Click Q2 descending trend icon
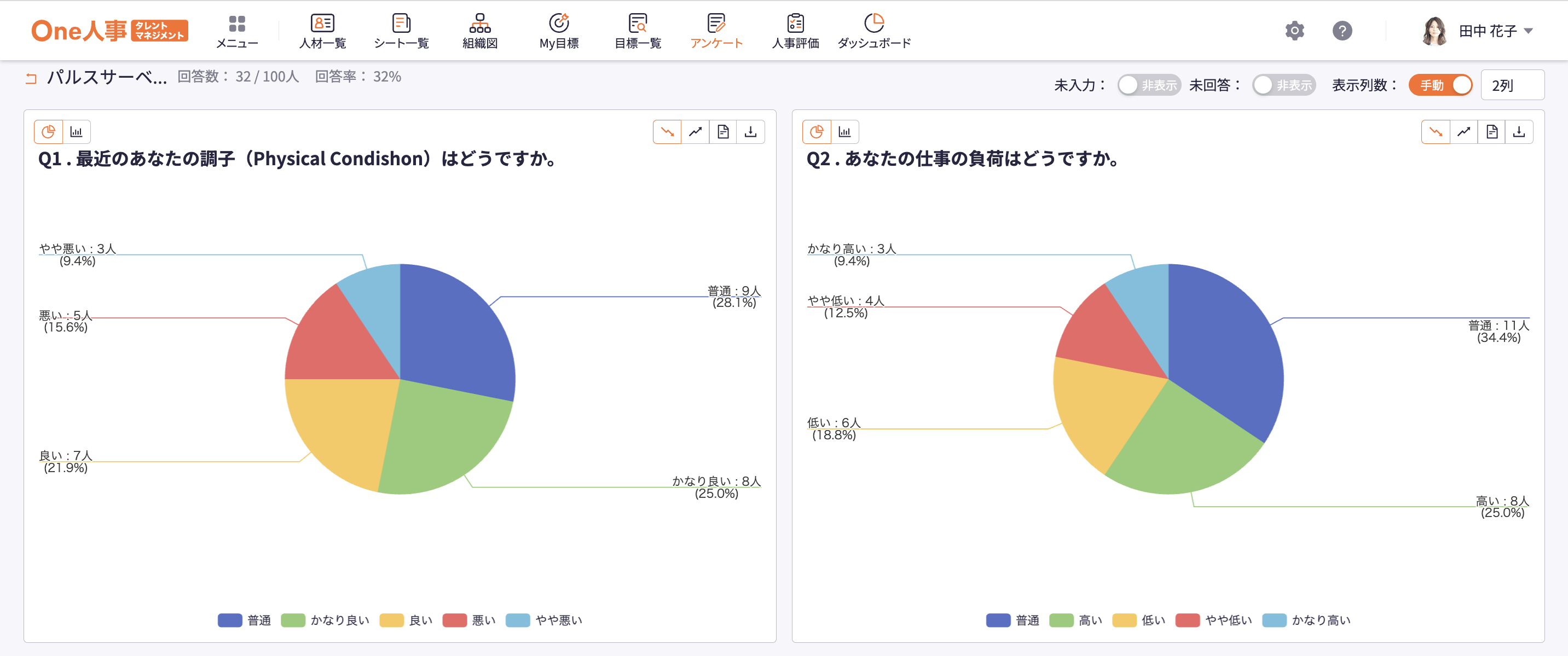Image resolution: width=1568 pixels, height=656 pixels. [1436, 131]
